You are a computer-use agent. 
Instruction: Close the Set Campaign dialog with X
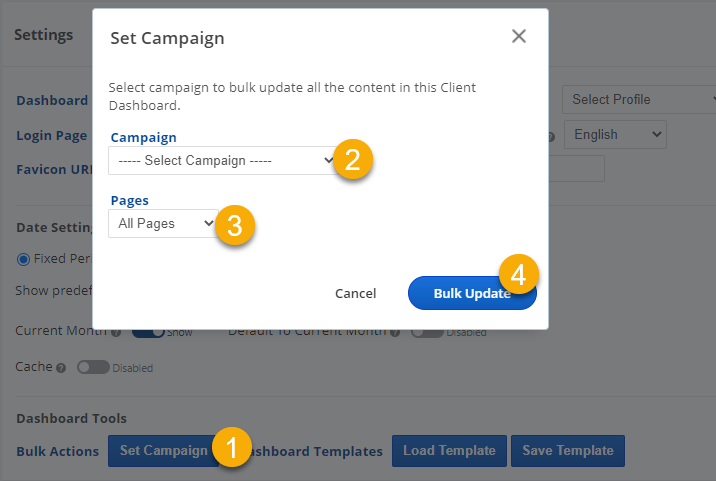(x=518, y=37)
